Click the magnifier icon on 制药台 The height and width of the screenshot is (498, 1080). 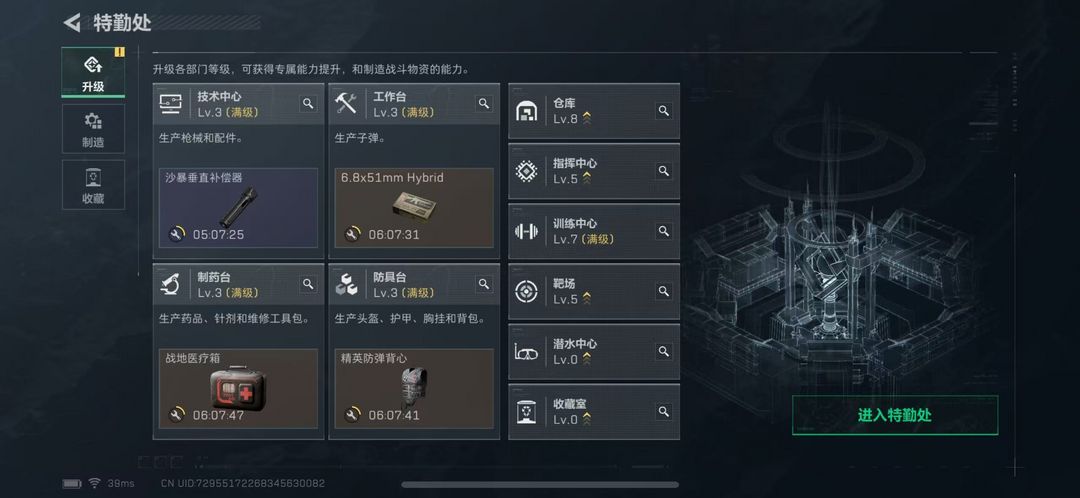pos(308,284)
